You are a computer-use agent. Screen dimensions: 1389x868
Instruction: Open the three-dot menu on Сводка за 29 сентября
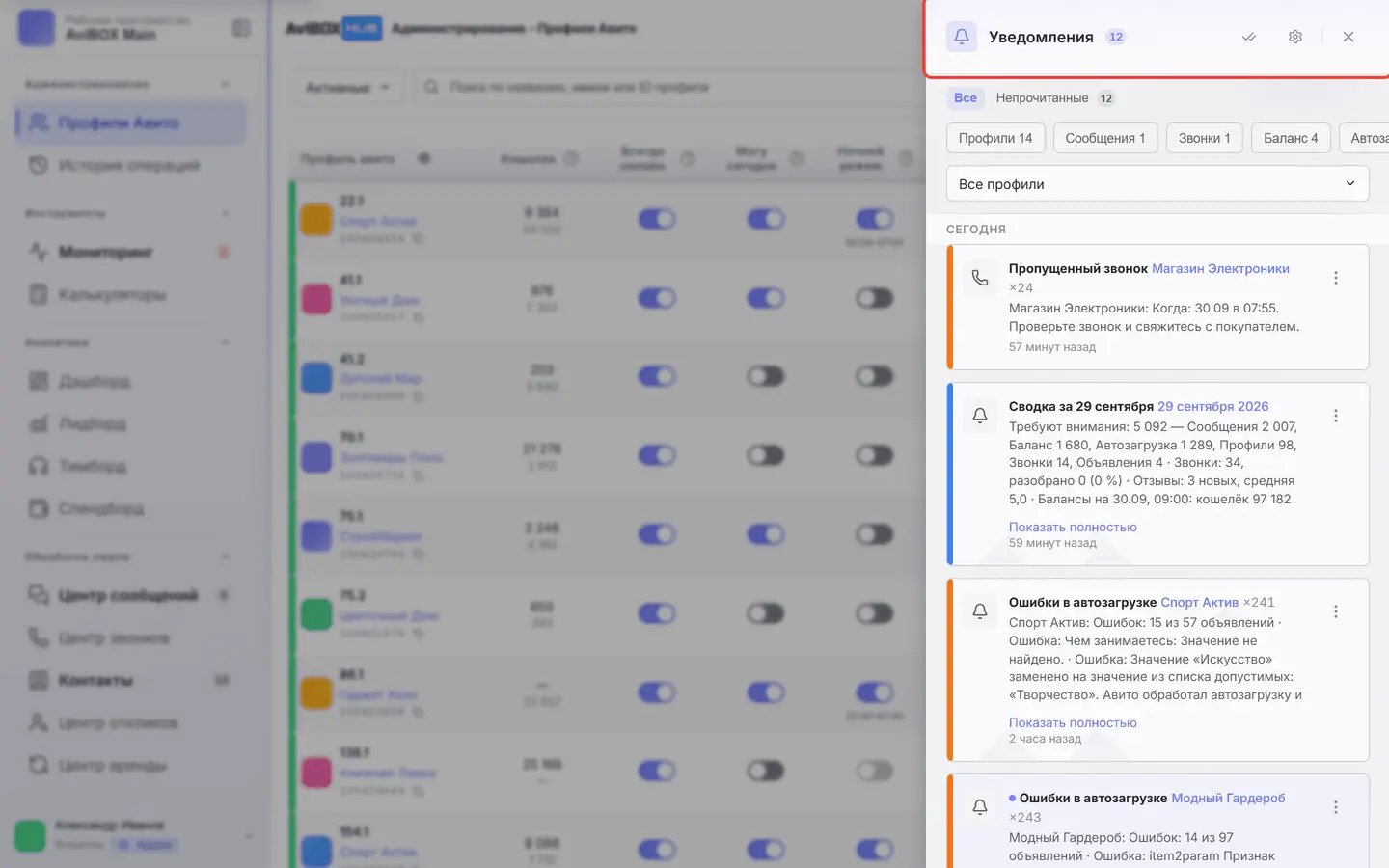tap(1336, 416)
